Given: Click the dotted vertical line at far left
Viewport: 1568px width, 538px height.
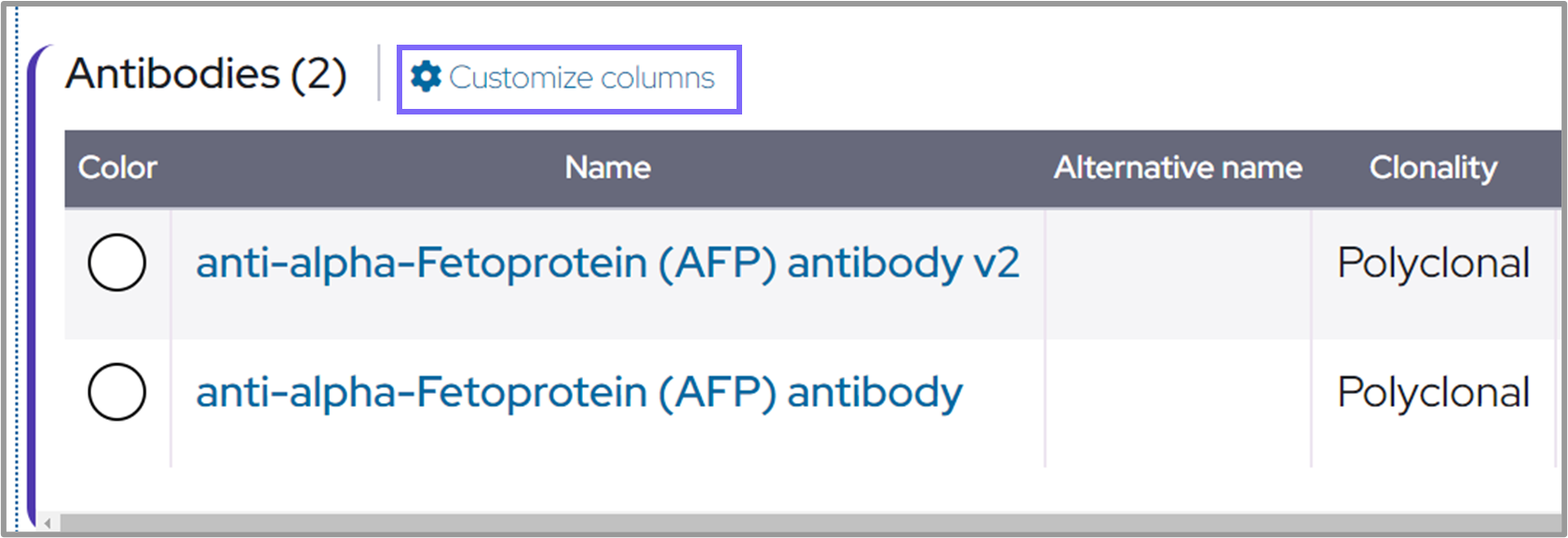Looking at the screenshot, I should coord(16,279).
